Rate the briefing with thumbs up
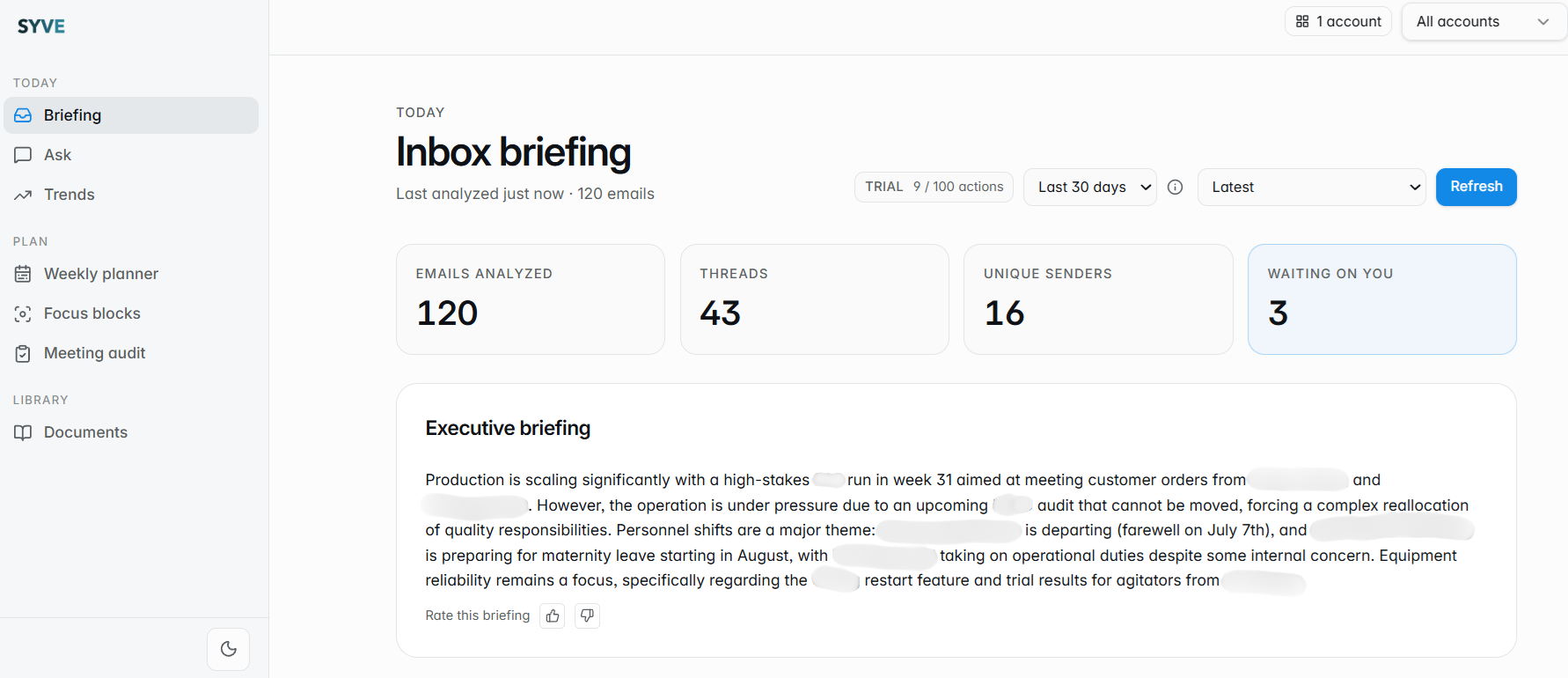Screen dimensions: 1568x678 (x=553, y=615)
